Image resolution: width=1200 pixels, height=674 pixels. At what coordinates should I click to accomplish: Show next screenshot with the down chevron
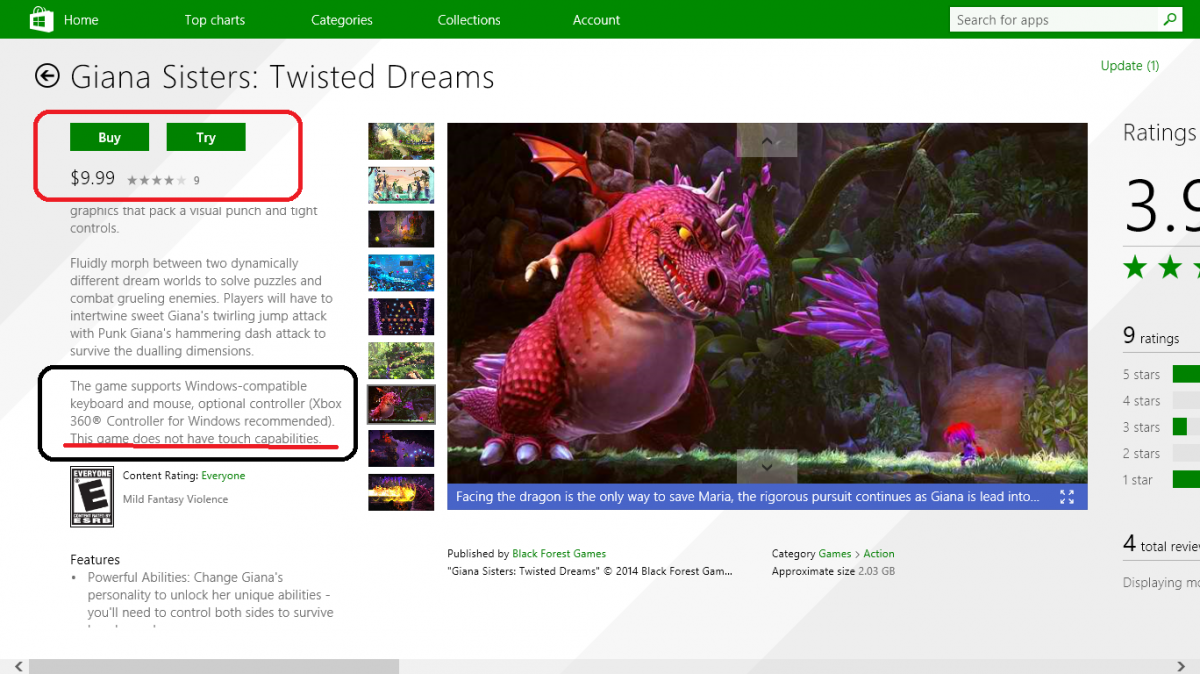tap(767, 466)
